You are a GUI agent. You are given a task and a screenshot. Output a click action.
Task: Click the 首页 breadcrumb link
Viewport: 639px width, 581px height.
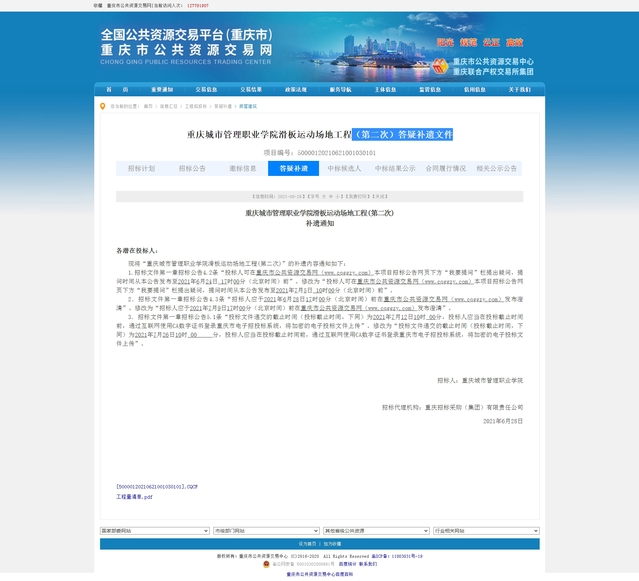click(148, 106)
